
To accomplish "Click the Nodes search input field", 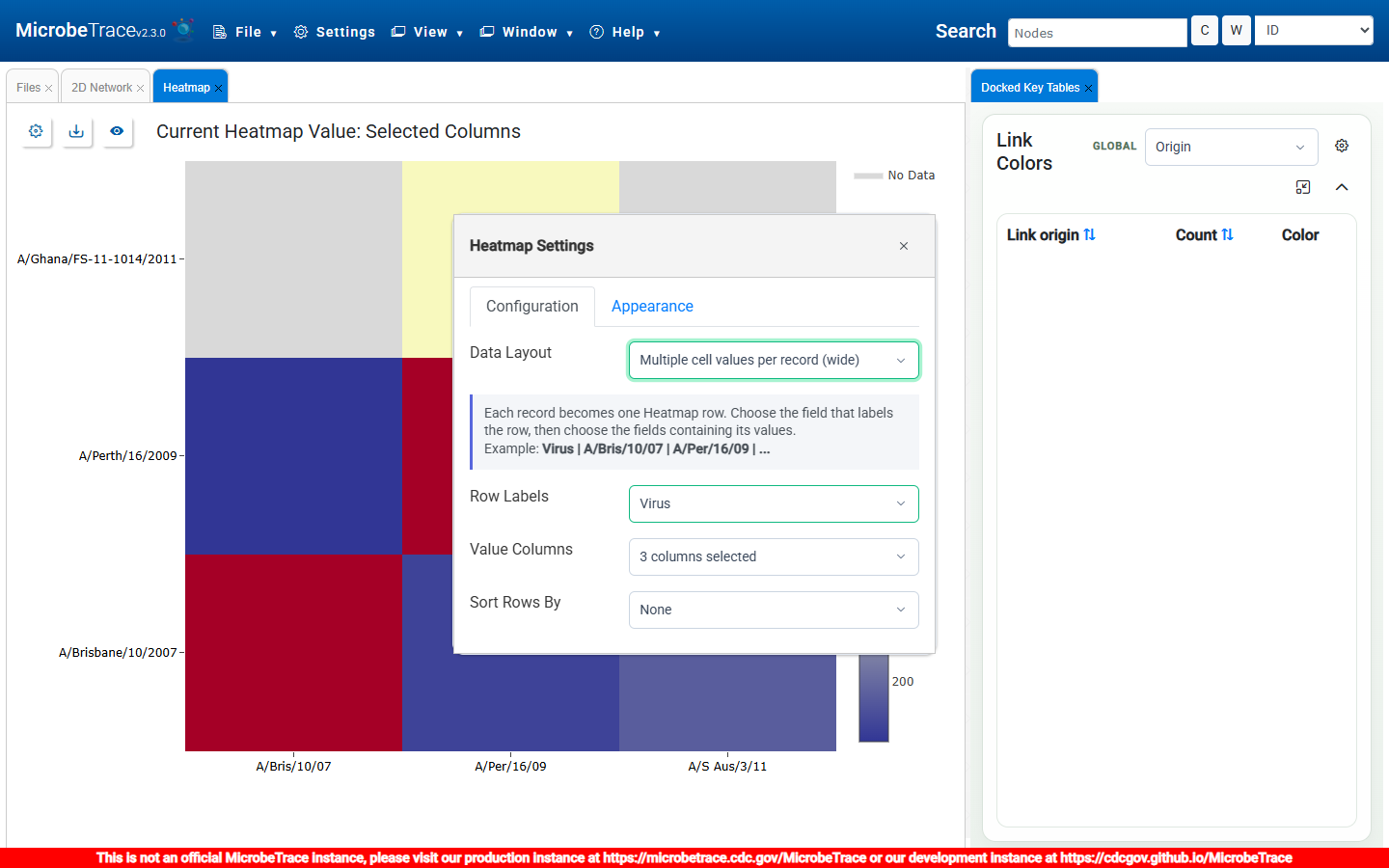I will 1098,33.
